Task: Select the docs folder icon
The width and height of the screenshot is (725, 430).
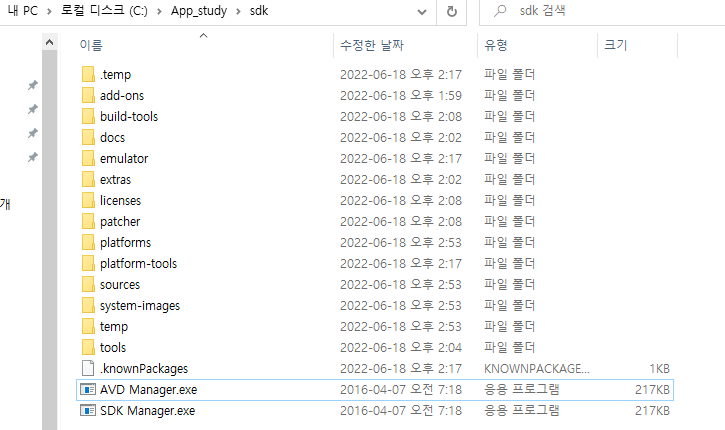Action: (x=88, y=137)
